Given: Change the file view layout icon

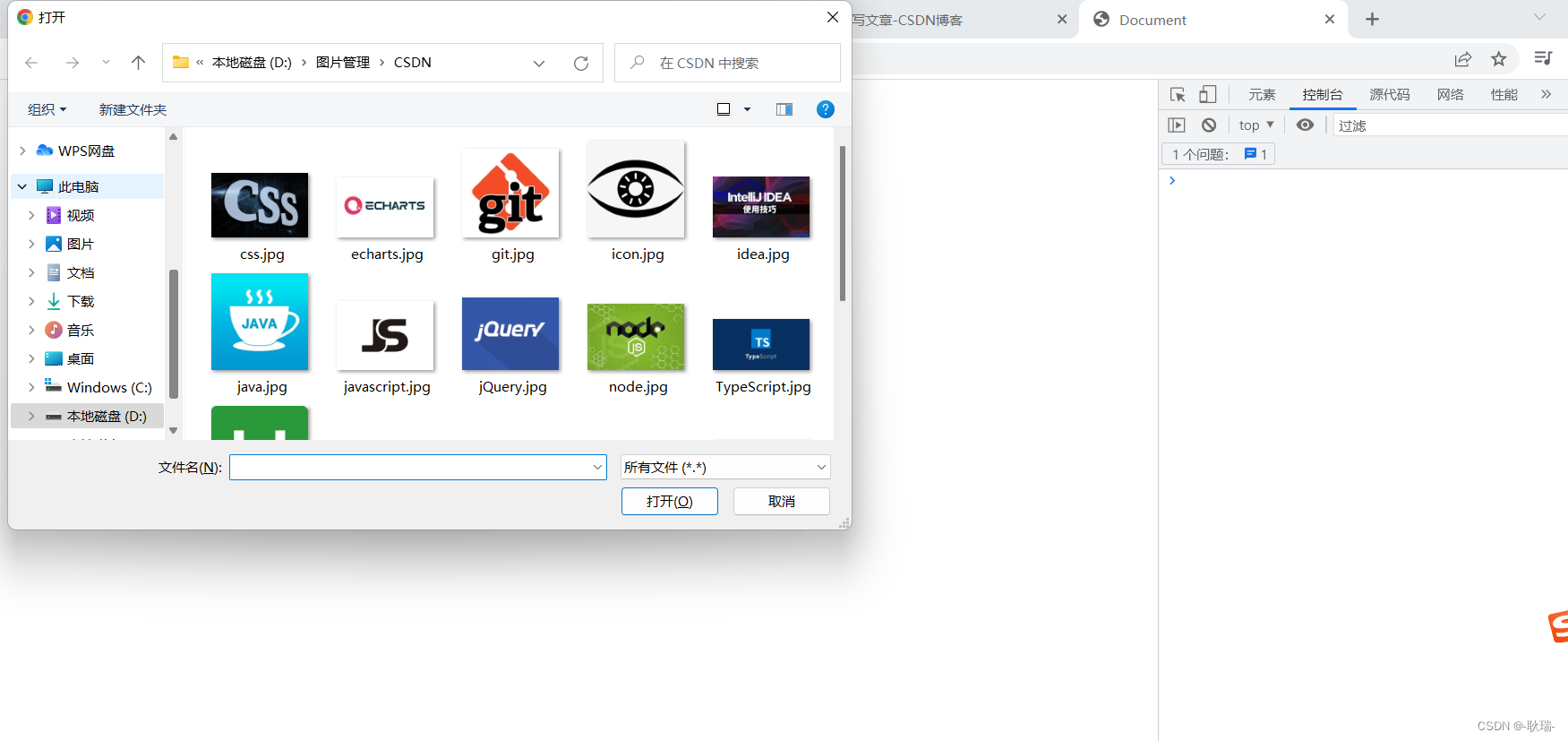Looking at the screenshot, I should point(724,109).
